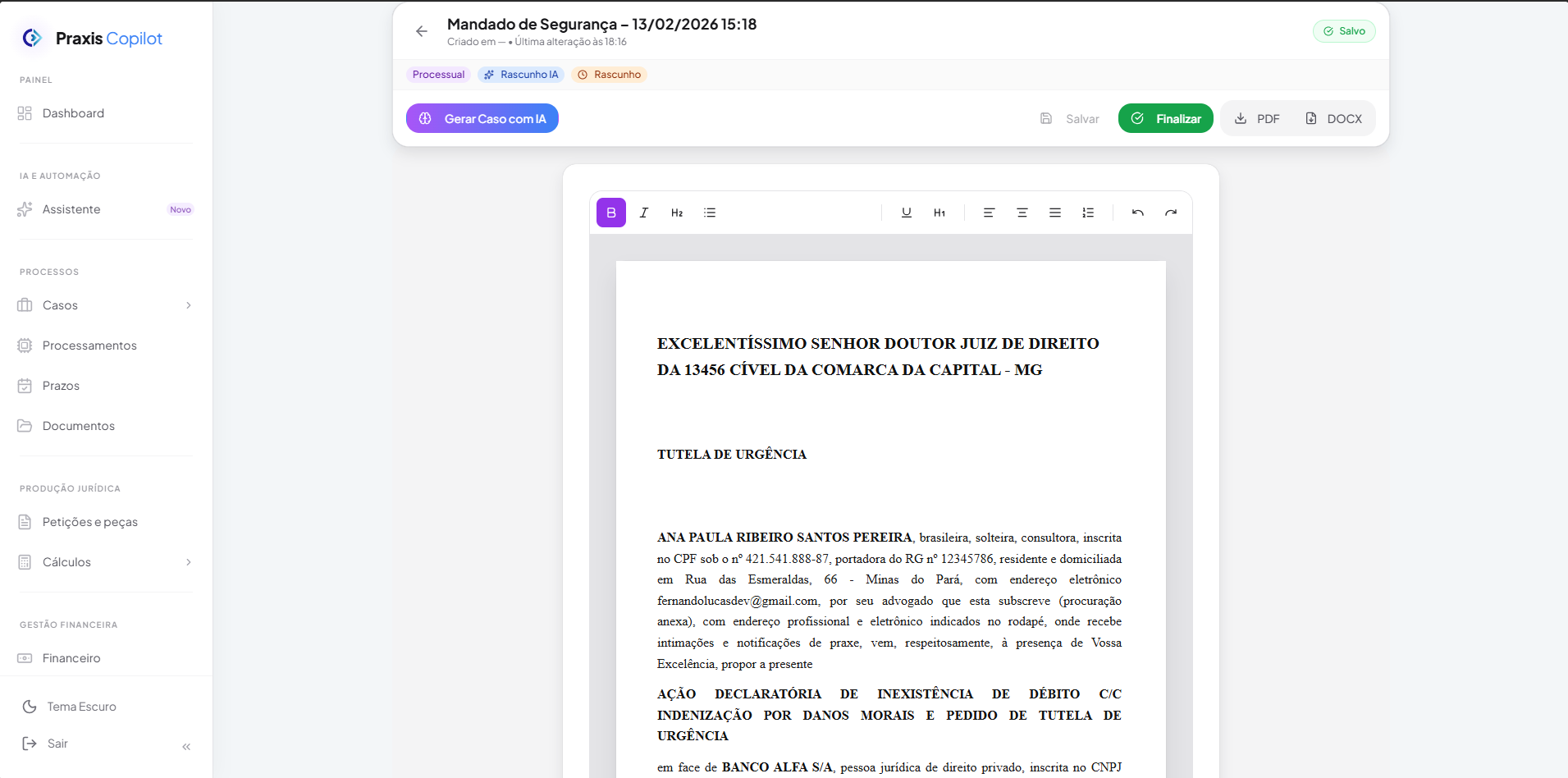Viewport: 1568px width, 778px height.
Task: Center align the selected text
Action: click(x=1022, y=213)
